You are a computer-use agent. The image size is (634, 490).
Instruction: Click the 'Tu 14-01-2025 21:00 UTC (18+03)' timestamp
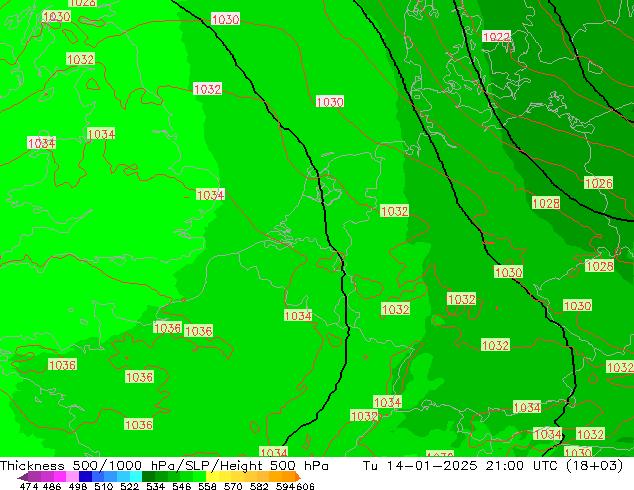point(493,466)
